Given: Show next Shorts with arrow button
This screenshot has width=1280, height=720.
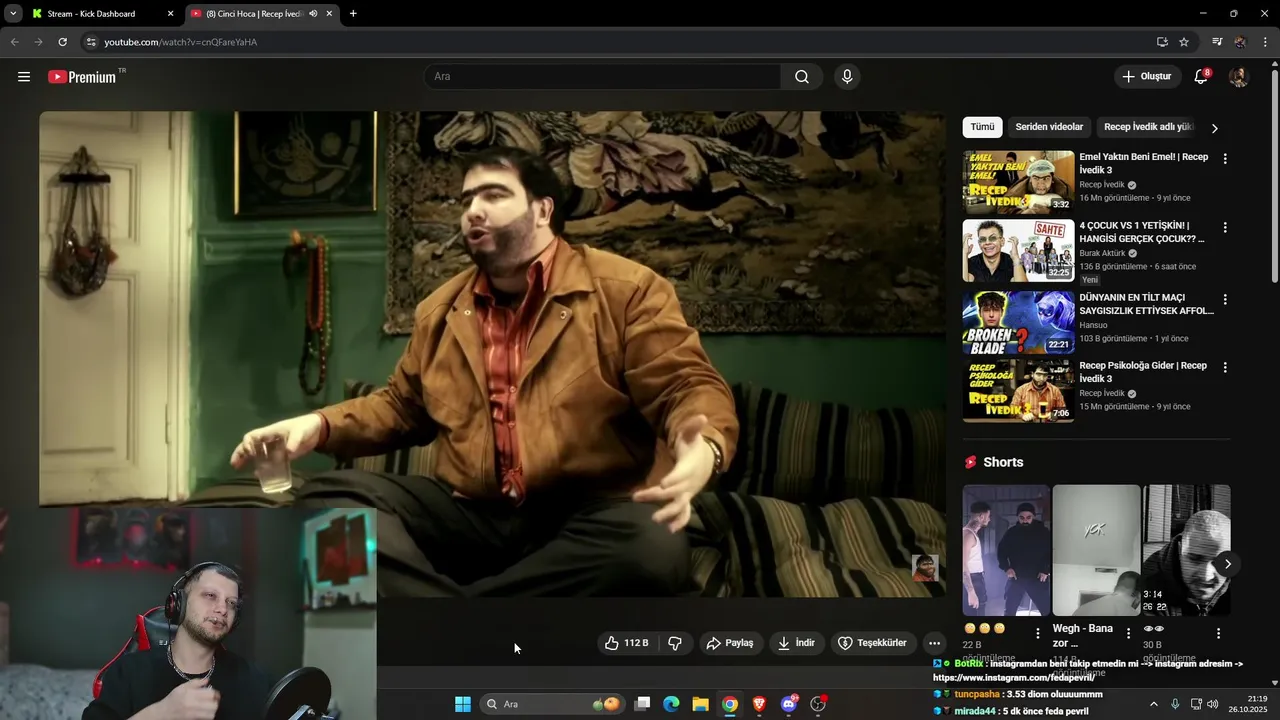Looking at the screenshot, I should click(1227, 564).
